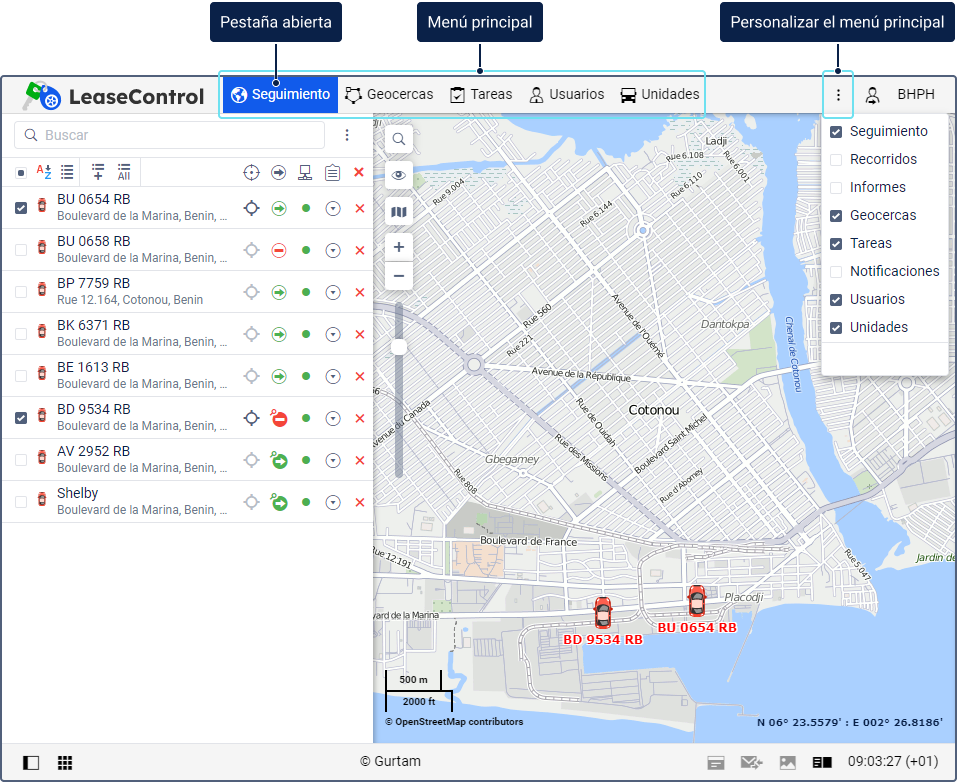Screen dimensions: 957x782
Task: Remove BU 0654 RB with red X
Action: point(359,208)
